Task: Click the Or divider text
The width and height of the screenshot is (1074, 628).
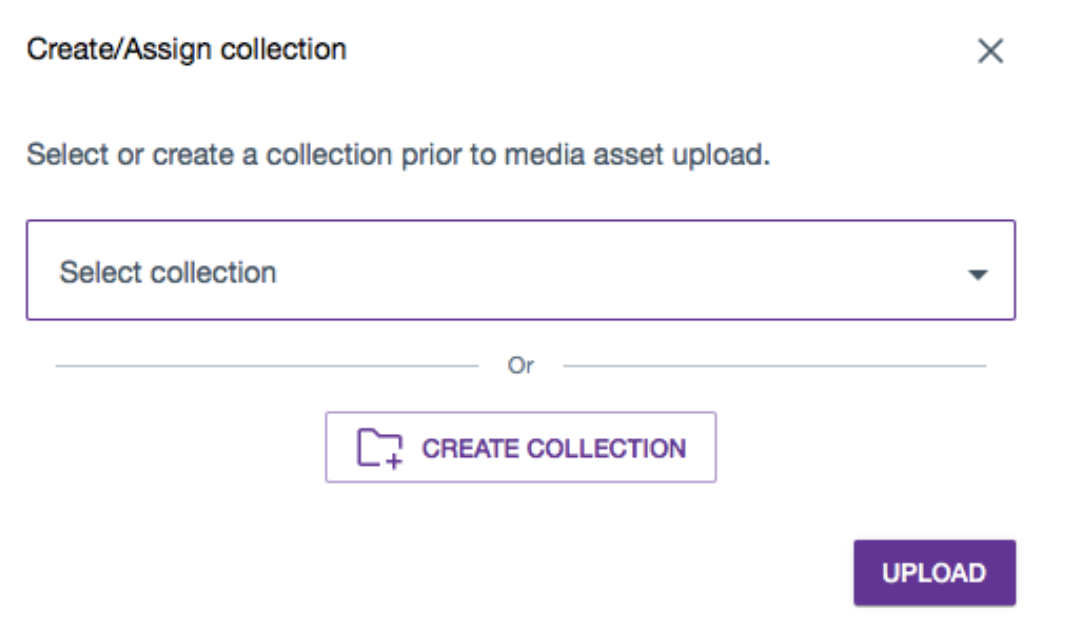Action: (x=521, y=366)
